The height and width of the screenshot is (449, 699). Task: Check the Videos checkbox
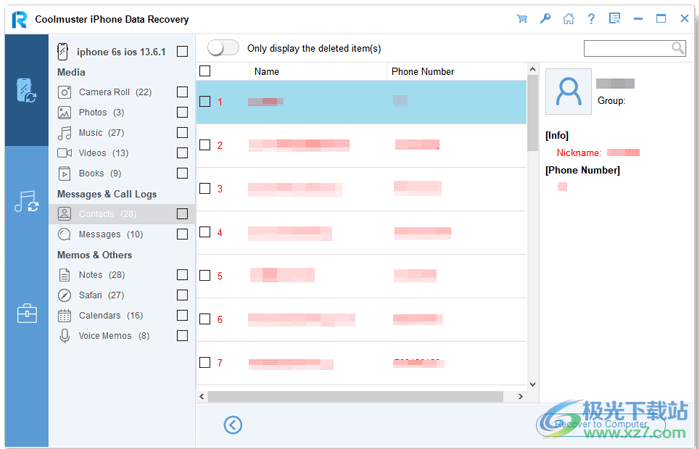tap(182, 153)
